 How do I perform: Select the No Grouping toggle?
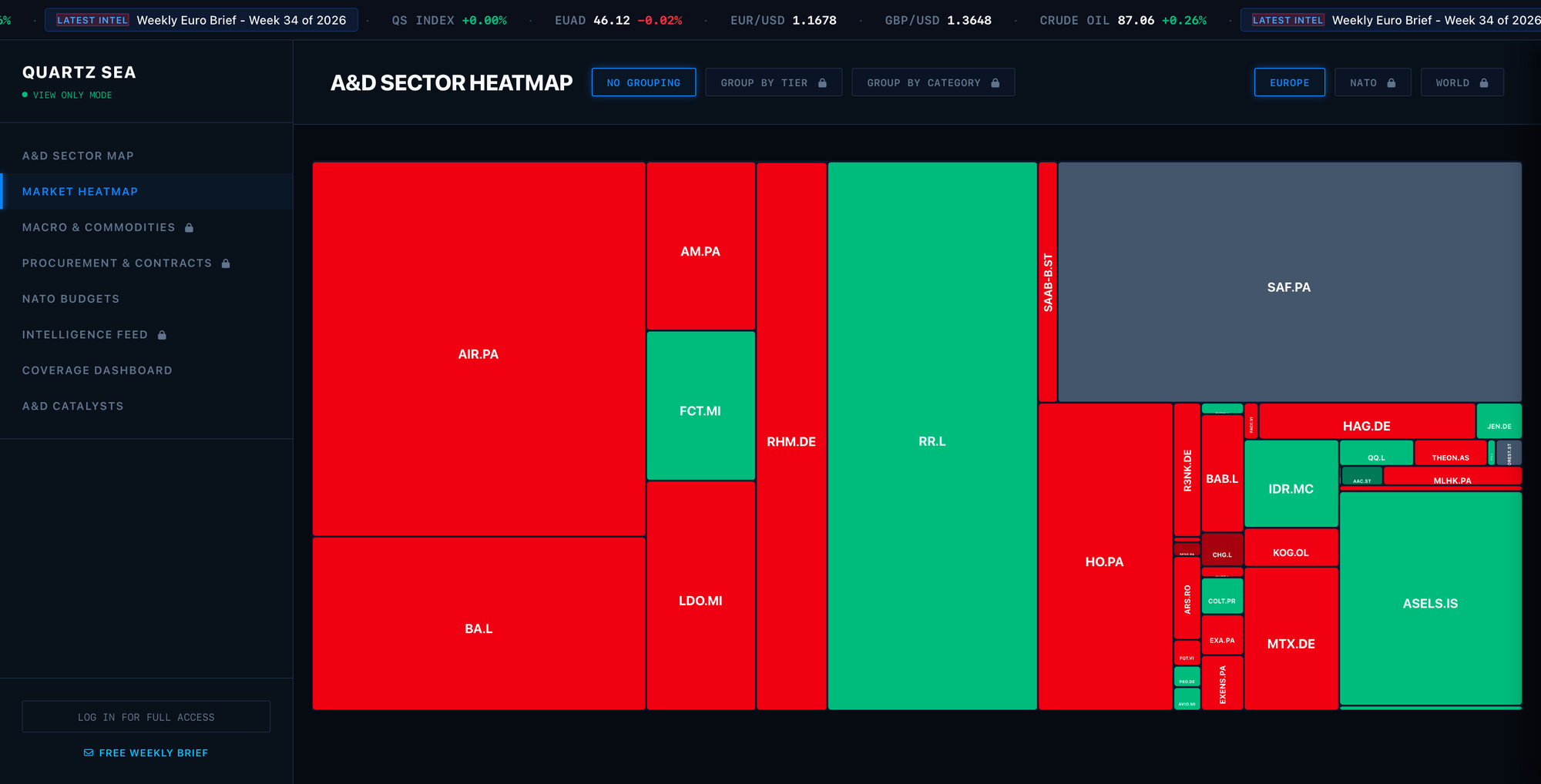[x=643, y=82]
